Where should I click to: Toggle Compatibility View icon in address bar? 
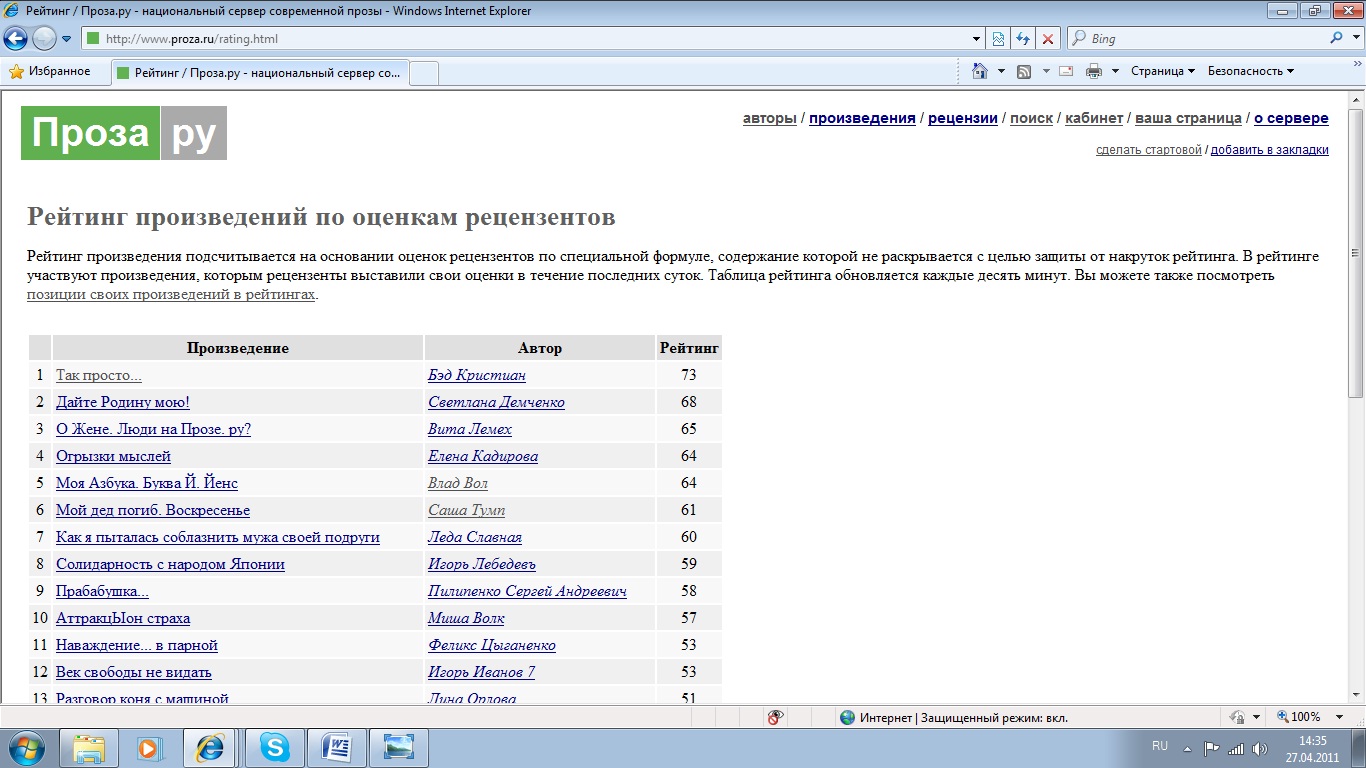pos(997,39)
